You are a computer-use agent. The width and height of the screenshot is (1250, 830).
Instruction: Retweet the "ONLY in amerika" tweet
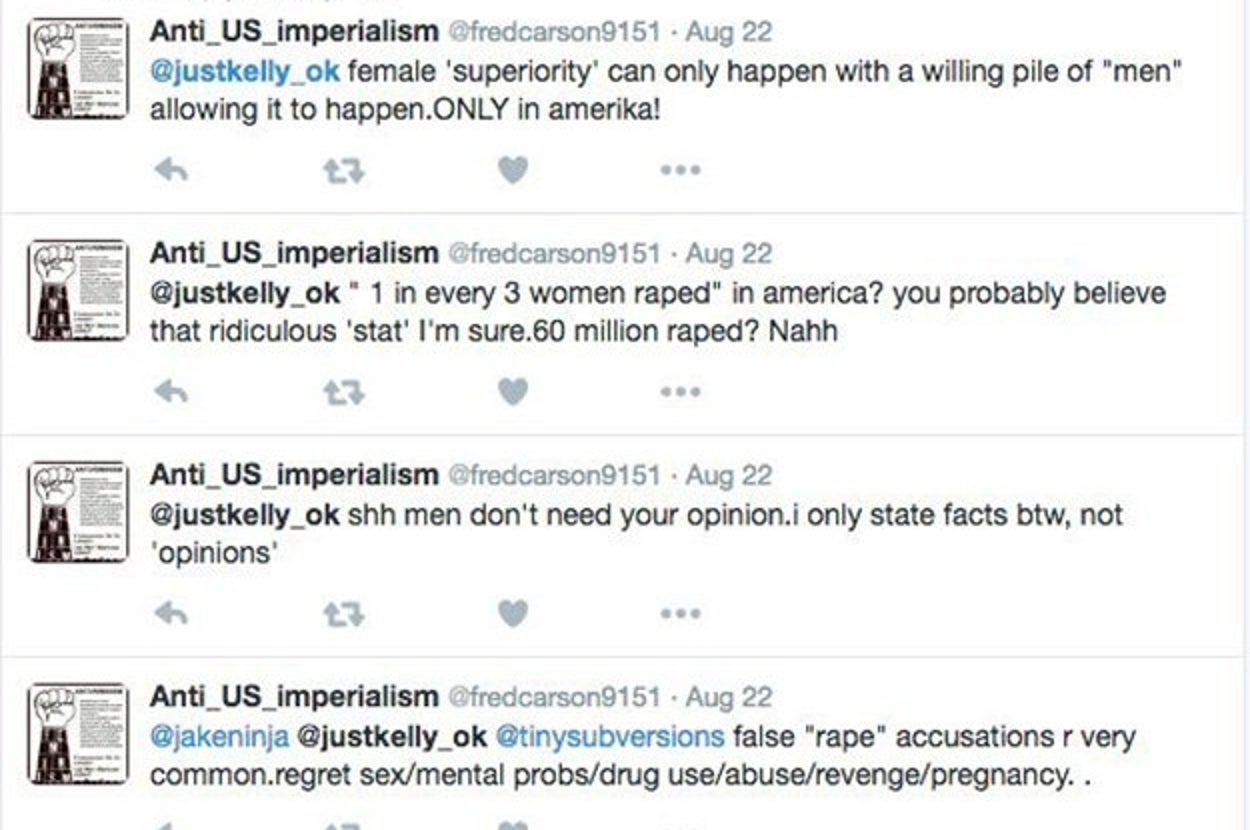[343, 171]
